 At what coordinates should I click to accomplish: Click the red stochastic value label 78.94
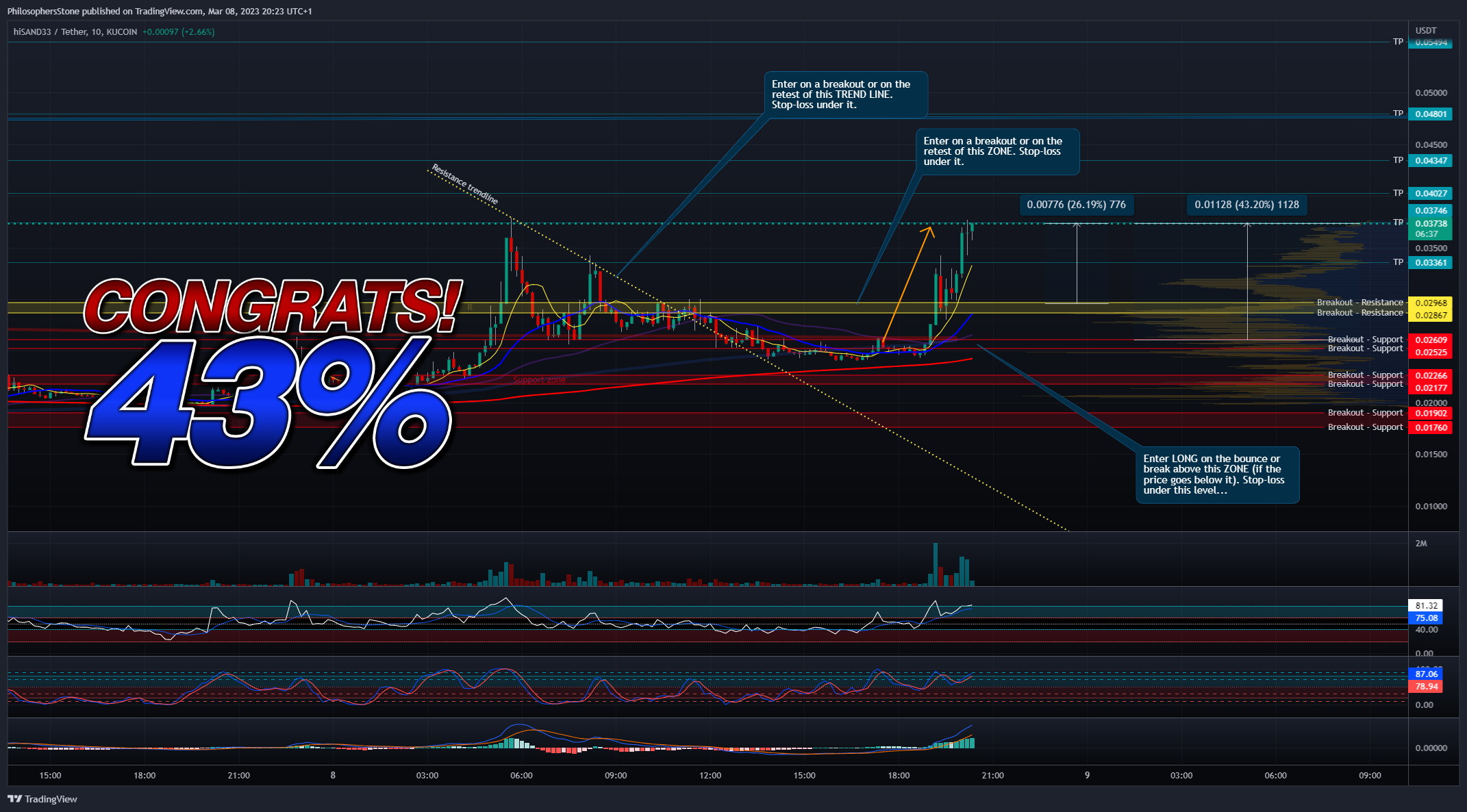[x=1426, y=687]
